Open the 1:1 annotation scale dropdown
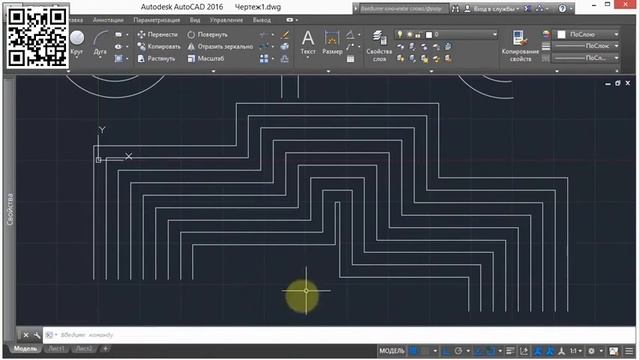The height and width of the screenshot is (360, 640). [x=576, y=351]
